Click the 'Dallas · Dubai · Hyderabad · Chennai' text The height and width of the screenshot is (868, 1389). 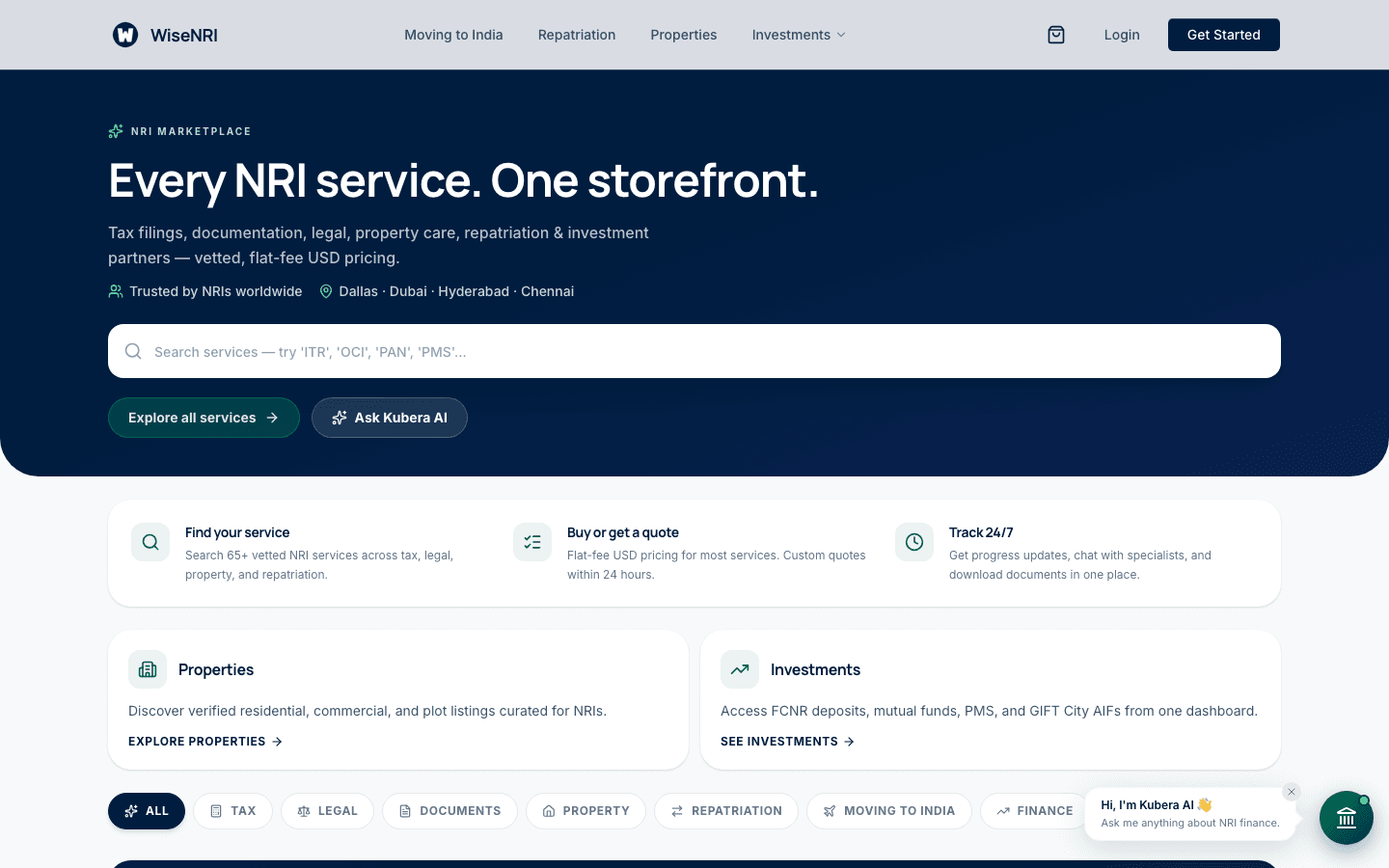(x=456, y=291)
